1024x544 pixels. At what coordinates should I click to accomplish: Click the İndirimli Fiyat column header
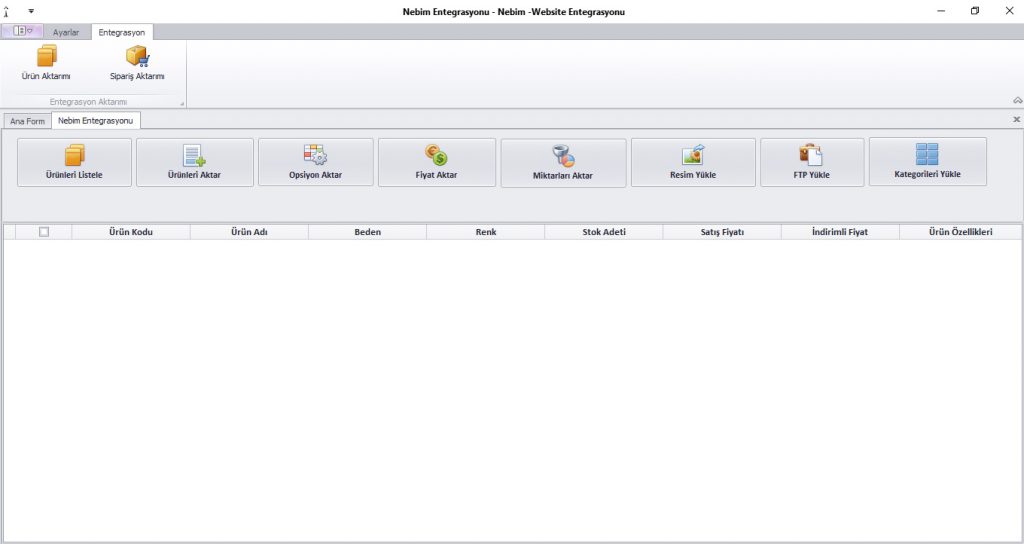click(x=840, y=232)
